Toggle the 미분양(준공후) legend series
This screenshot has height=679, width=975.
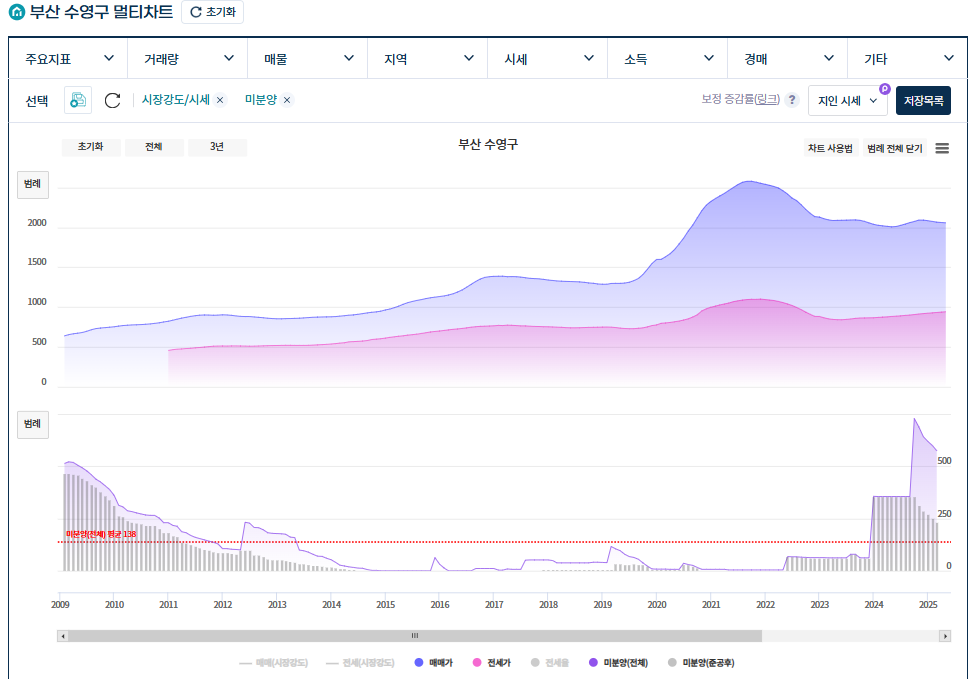point(701,663)
